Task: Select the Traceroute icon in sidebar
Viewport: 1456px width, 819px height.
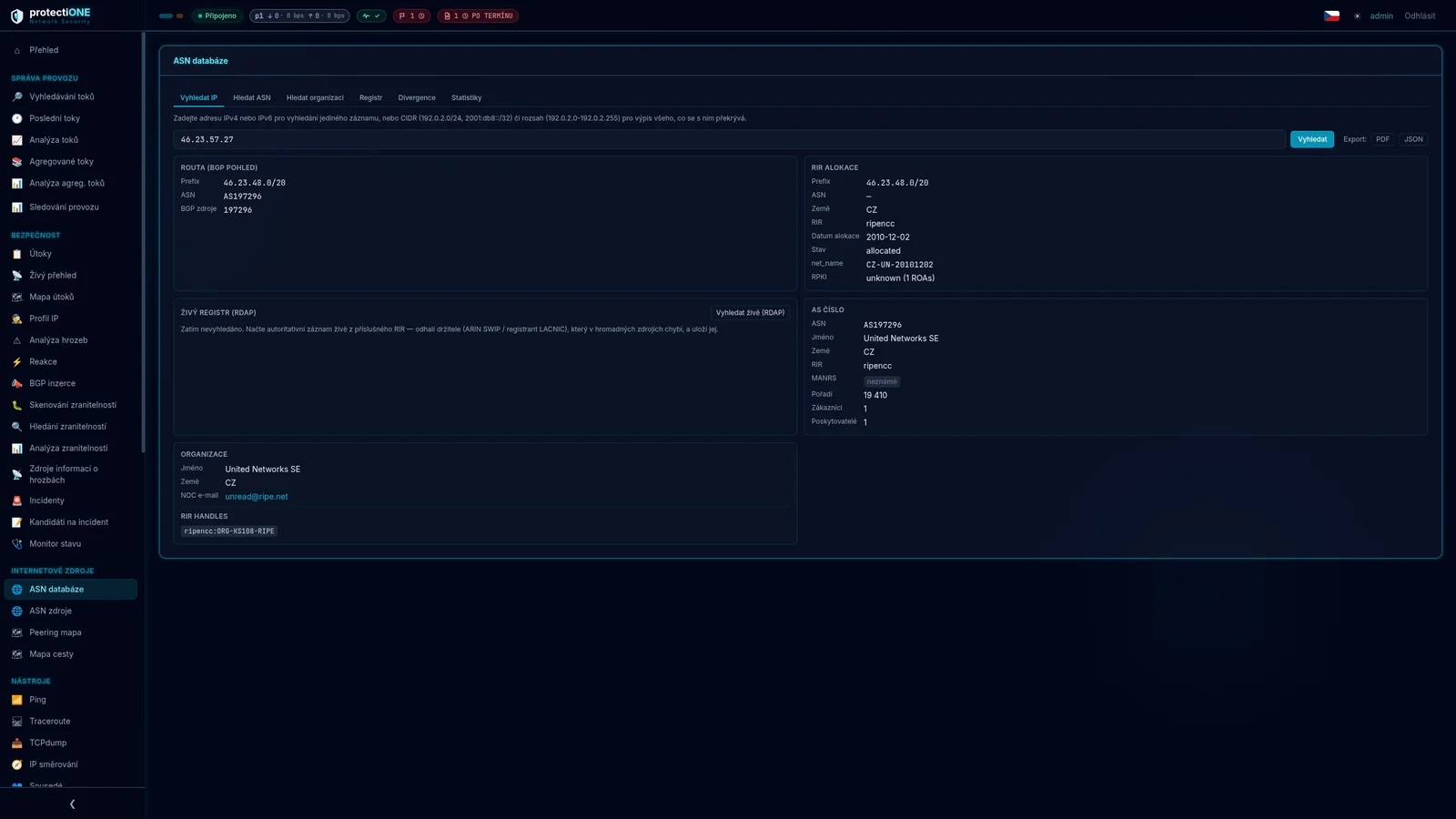Action: (16, 722)
